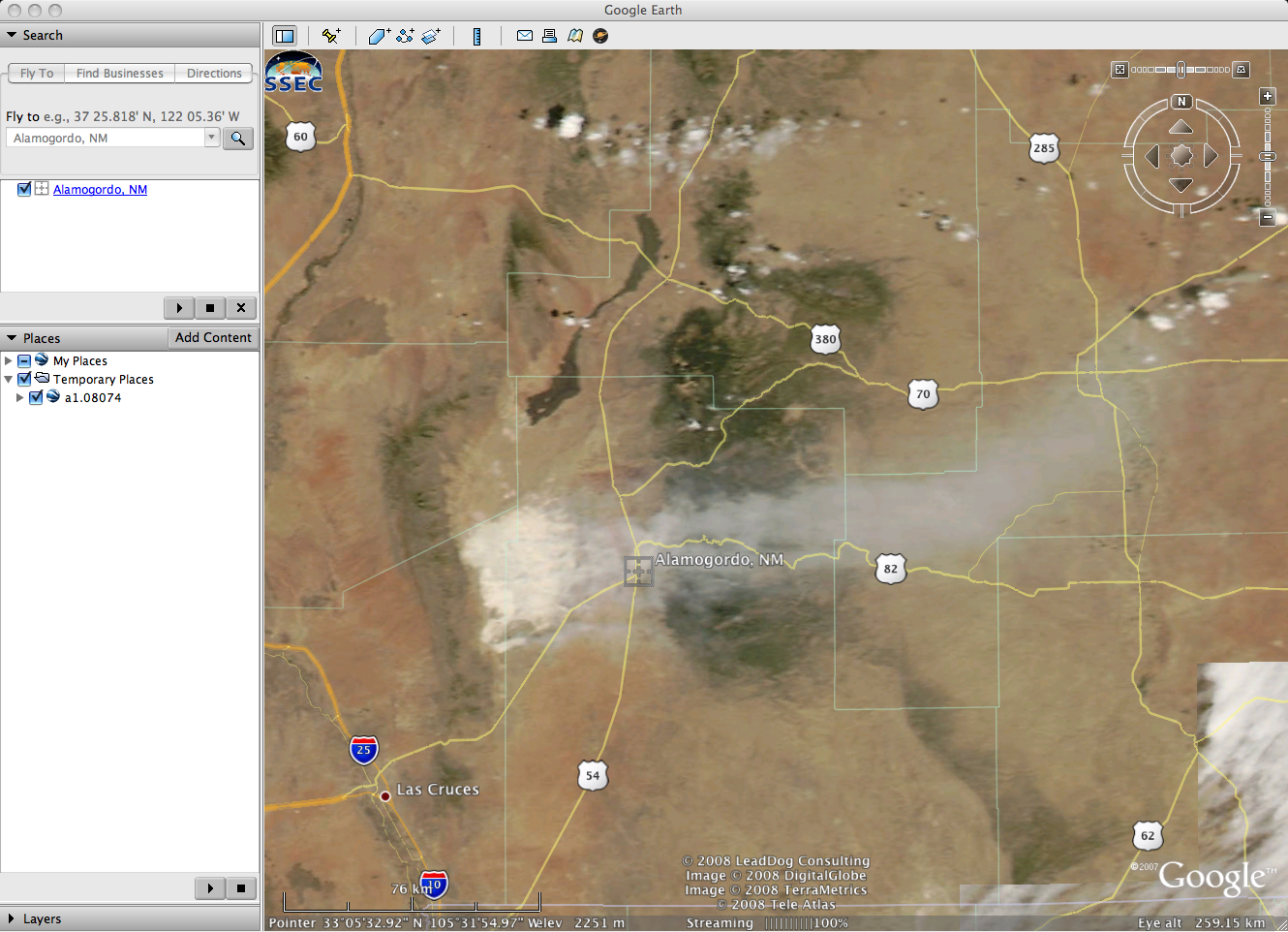1288x932 pixels.
Task: Play search results tour
Action: point(179,308)
